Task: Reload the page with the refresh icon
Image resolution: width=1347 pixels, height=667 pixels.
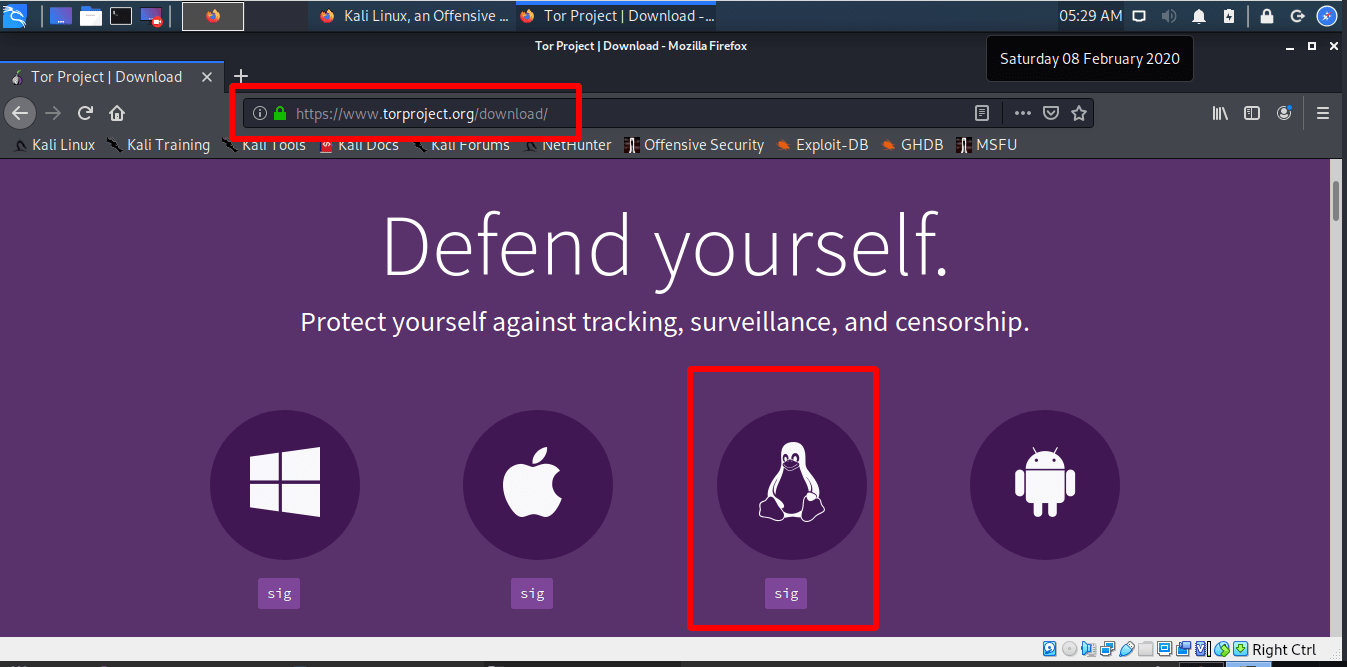Action: 86,113
